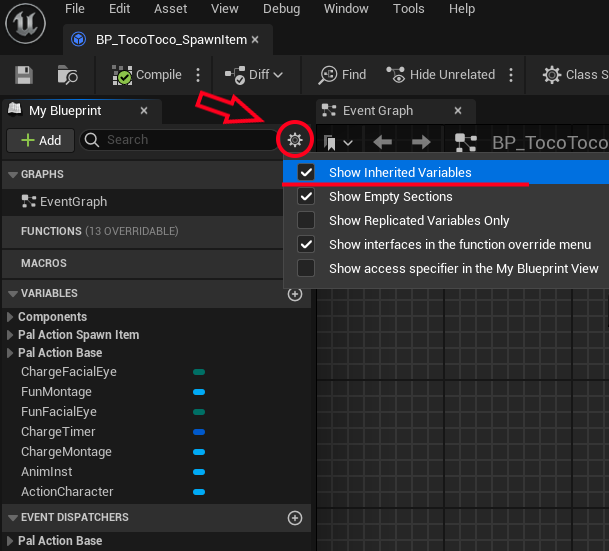Collapse the VARIABLES section
609x551 pixels.
coord(13,293)
